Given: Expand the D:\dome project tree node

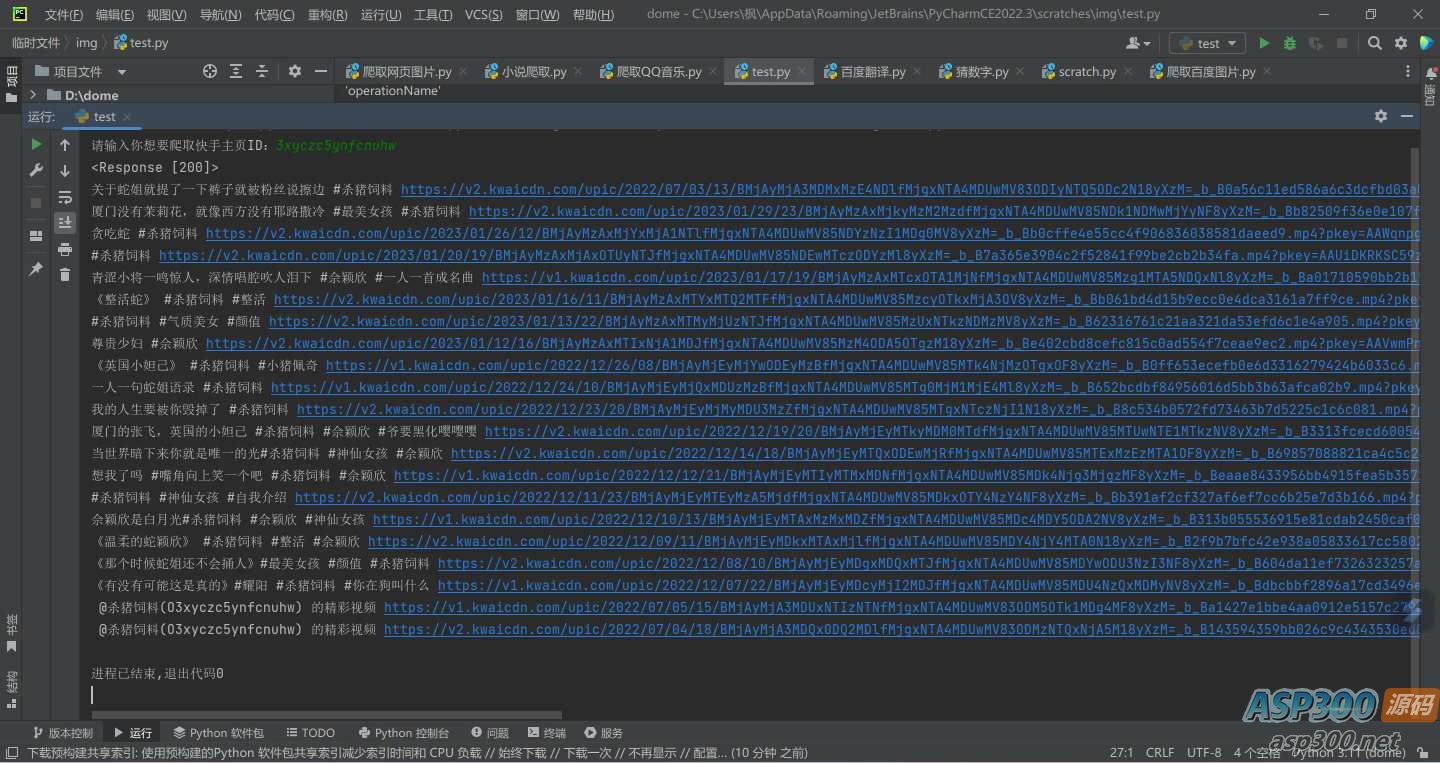Looking at the screenshot, I should point(33,95).
